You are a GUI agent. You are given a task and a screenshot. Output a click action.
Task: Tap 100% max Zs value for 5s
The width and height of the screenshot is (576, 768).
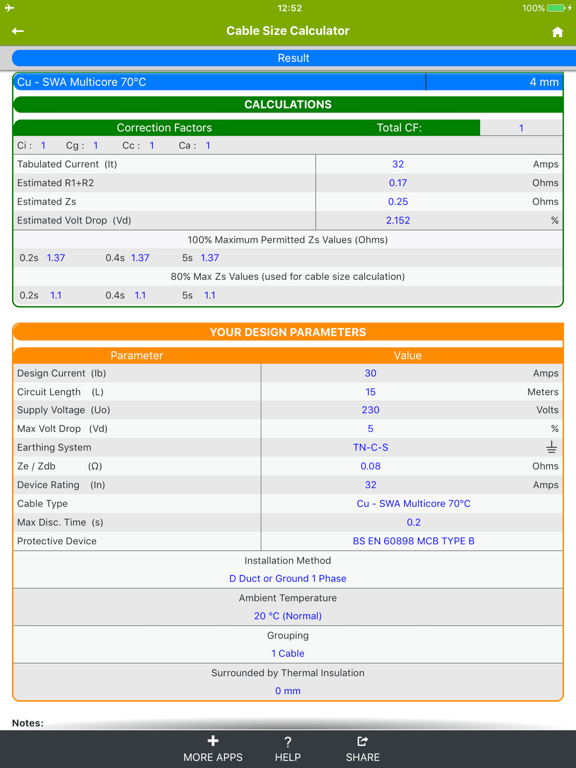point(210,258)
